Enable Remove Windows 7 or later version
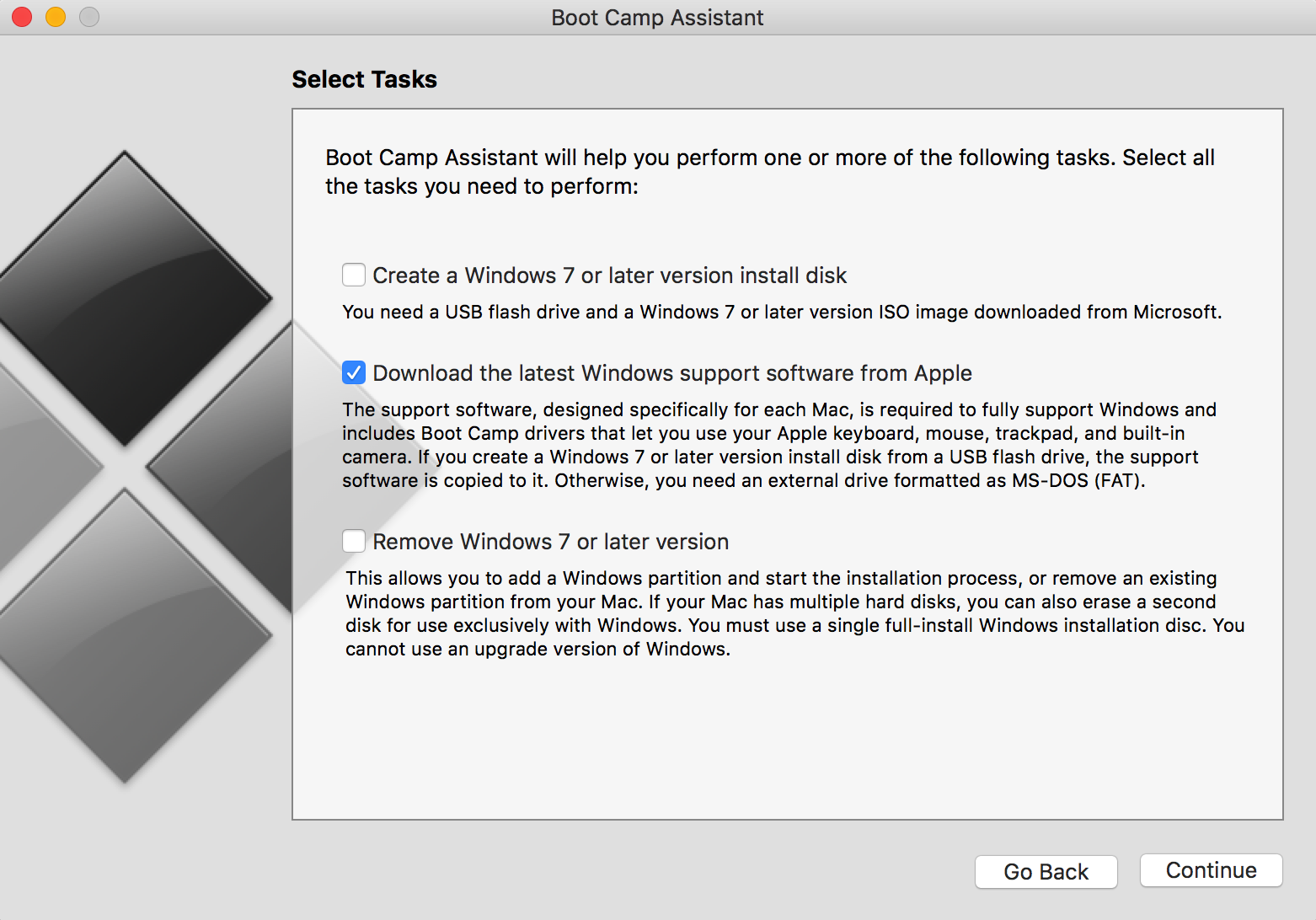Screen dimensions: 1316x920 [353, 541]
